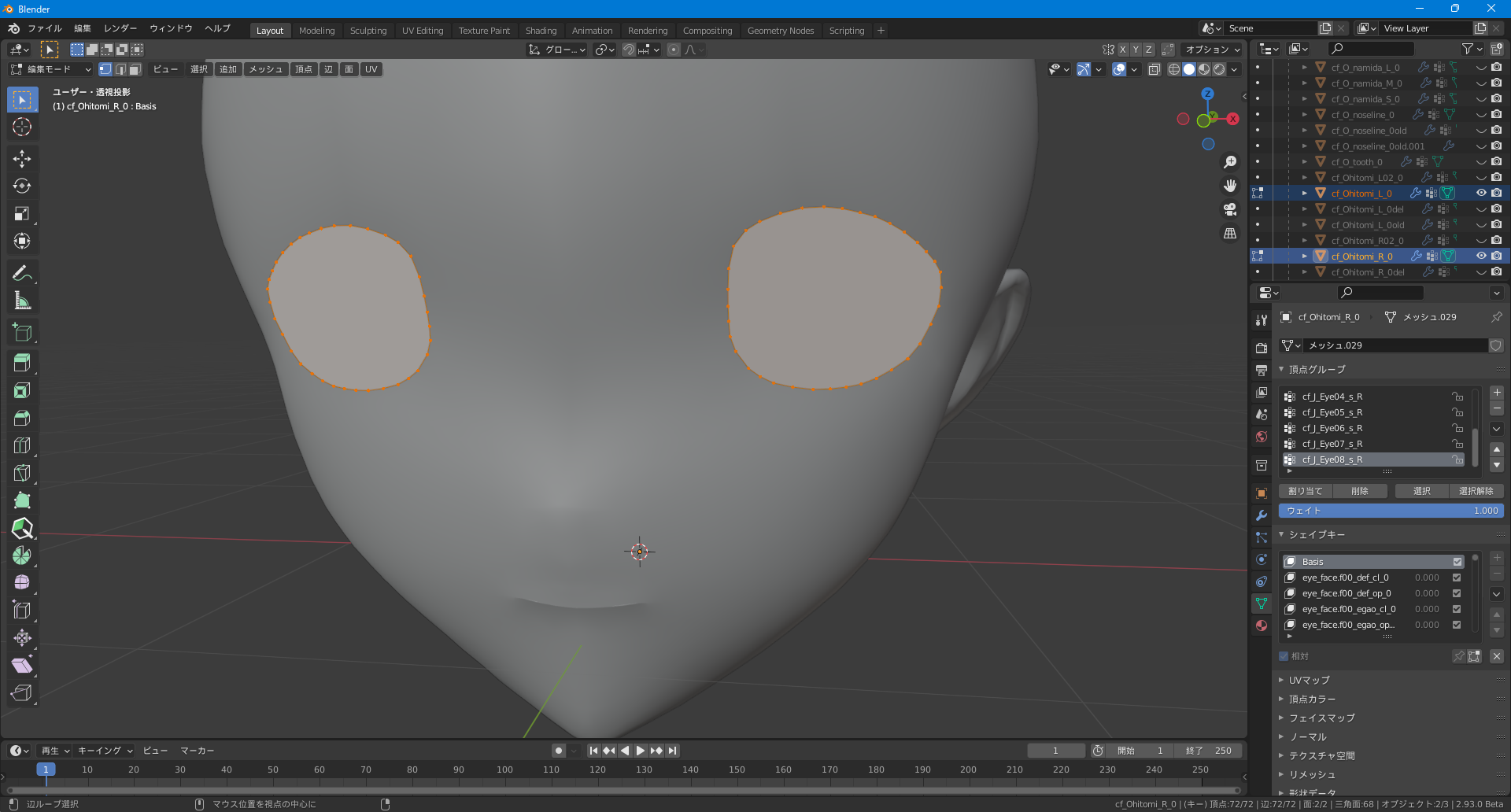Toggle visibility of cf_Ohitomi_R_0 in outliner
Viewport: 1511px width, 812px height.
[x=1481, y=257]
